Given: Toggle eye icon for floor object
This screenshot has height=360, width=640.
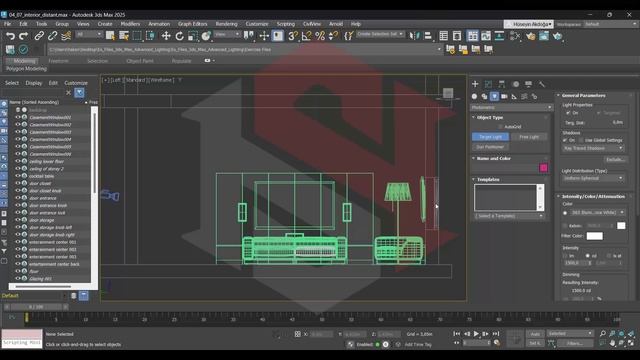Looking at the screenshot, I should click(18, 271).
